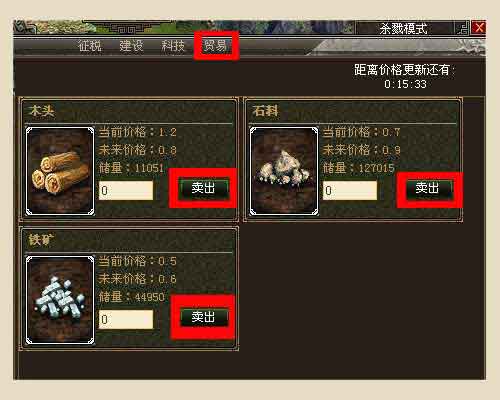Click the 石料 panel header
Viewport: 500px width, 400px height.
265,111
